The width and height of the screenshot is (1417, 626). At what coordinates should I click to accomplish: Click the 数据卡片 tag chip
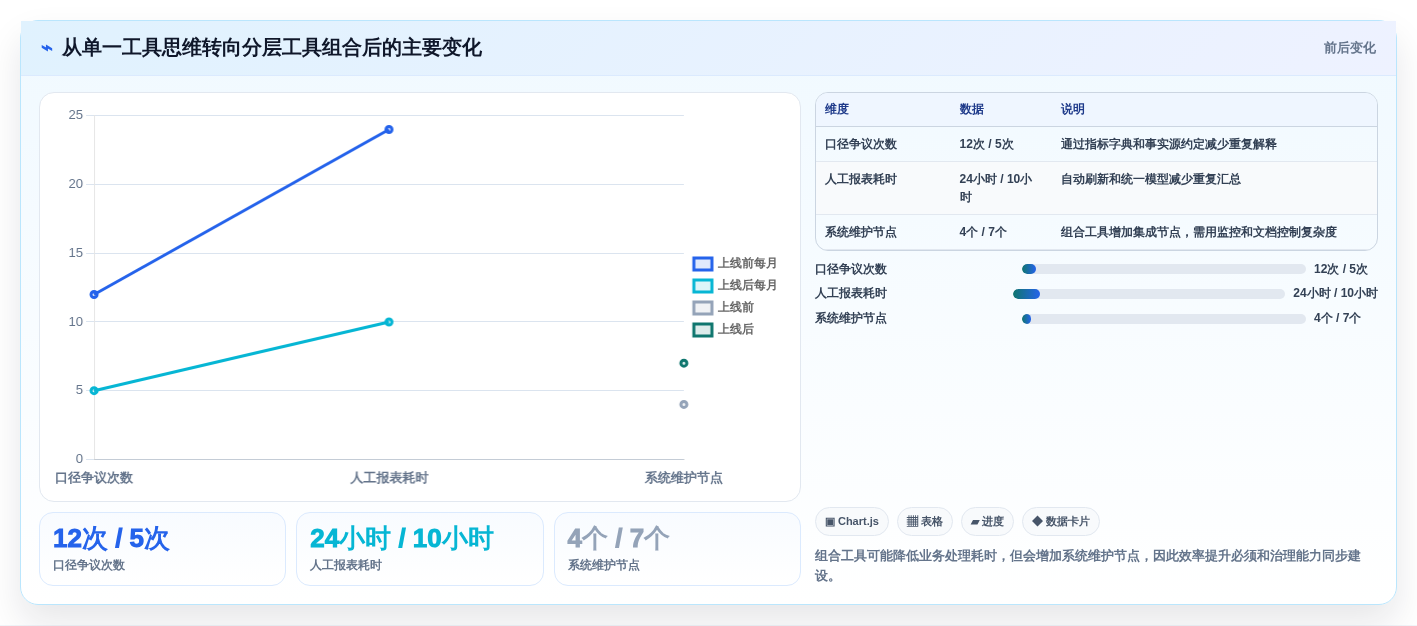[x=1061, y=521]
